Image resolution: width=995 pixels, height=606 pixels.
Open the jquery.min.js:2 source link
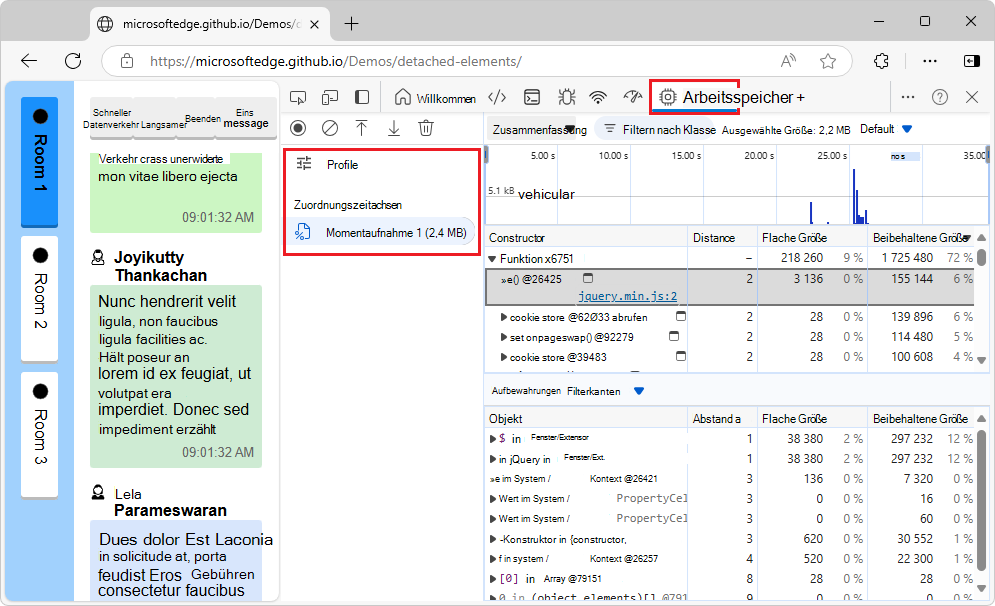coord(627,296)
